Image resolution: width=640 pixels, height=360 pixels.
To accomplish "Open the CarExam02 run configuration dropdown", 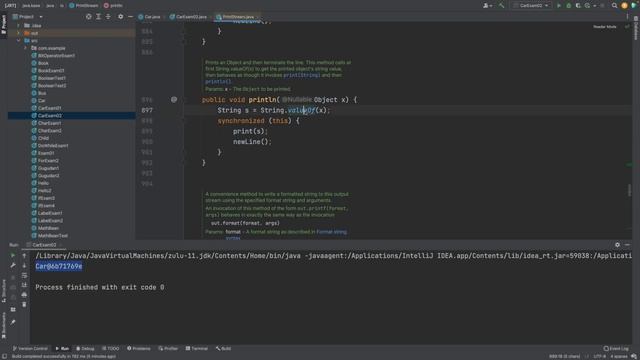I will (x=531, y=6).
